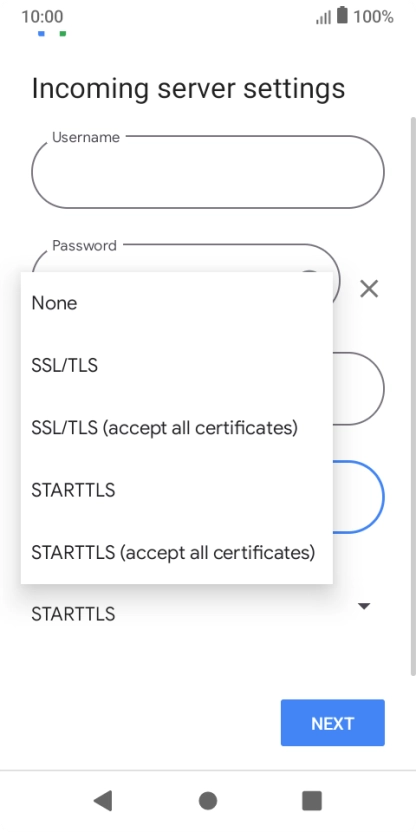Select the plain SSL/TLS option
Screen dimensions: 416x832
click(177, 366)
